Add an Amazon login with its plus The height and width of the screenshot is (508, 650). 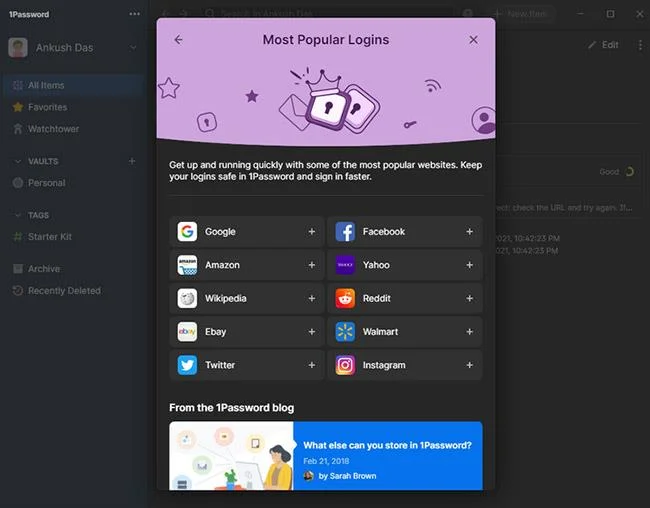coord(312,265)
